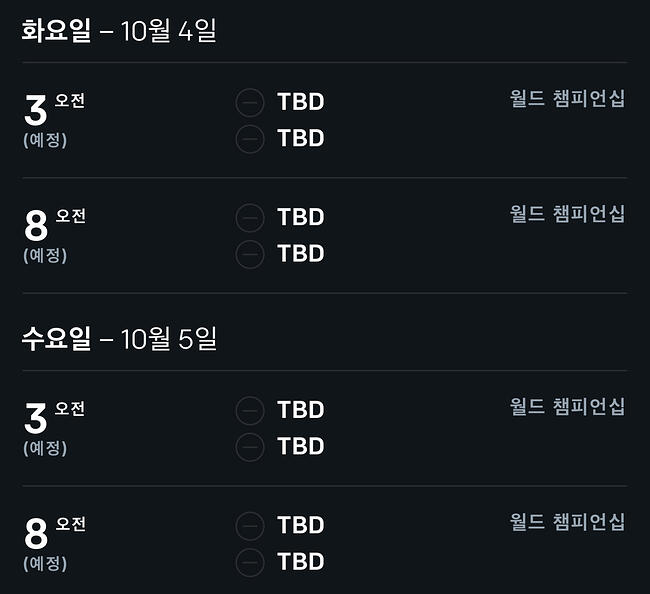Viewport: 650px width, 594px height.
Task: Click first team placeholder icon, Wednesday 8 오전 match
Action: click(x=250, y=526)
